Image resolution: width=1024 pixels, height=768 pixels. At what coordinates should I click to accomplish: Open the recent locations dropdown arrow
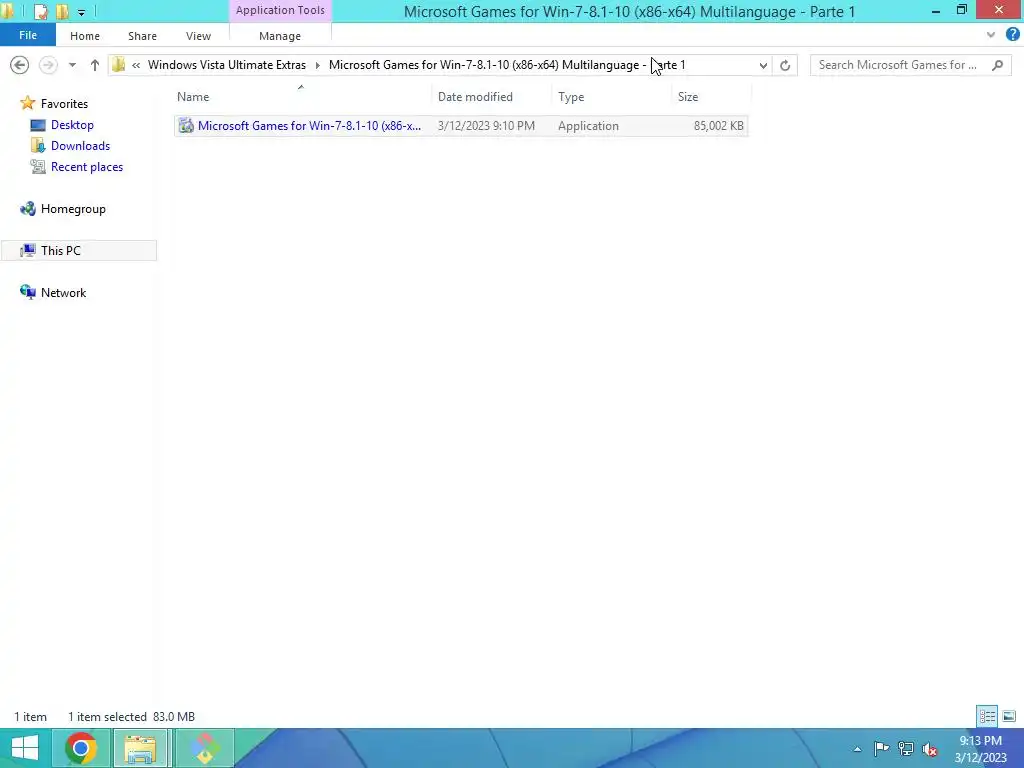pos(72,65)
